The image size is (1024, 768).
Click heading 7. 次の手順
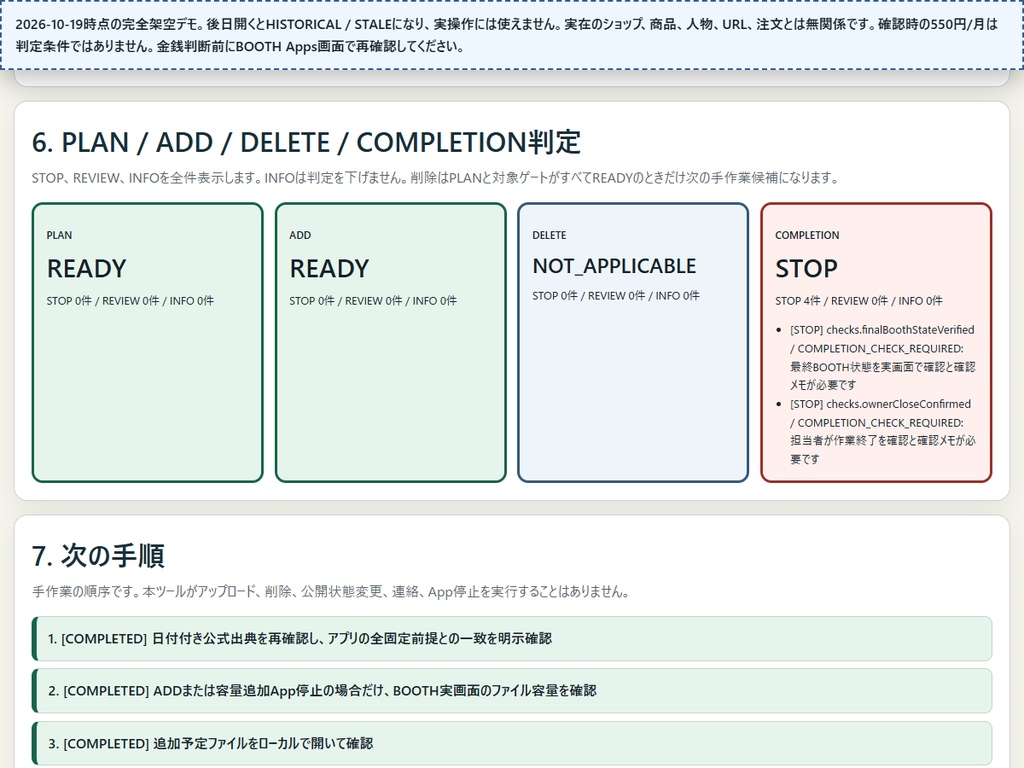98,556
